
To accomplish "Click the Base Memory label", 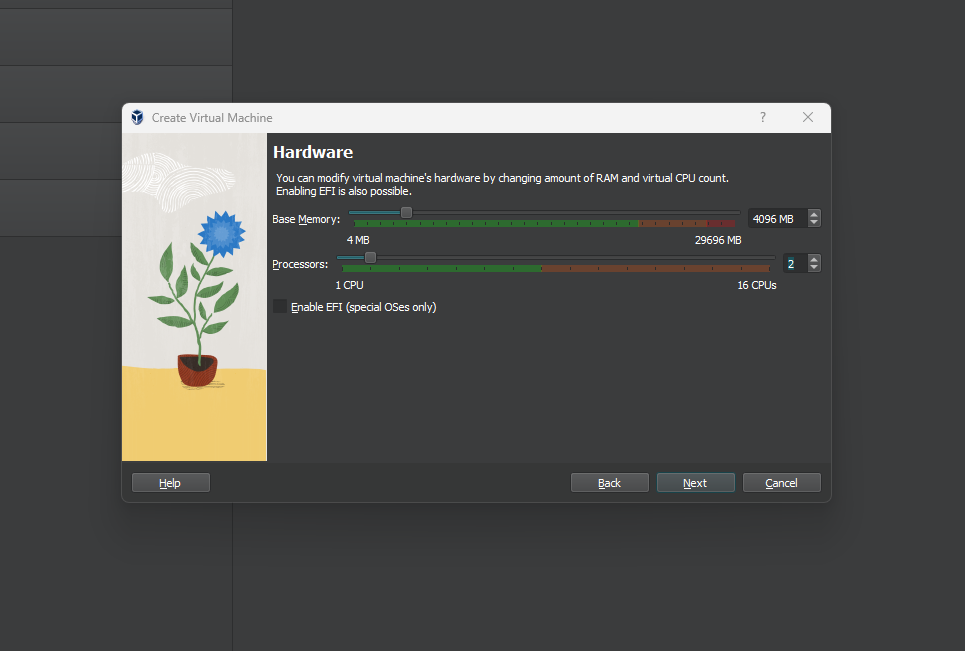I will tap(306, 219).
